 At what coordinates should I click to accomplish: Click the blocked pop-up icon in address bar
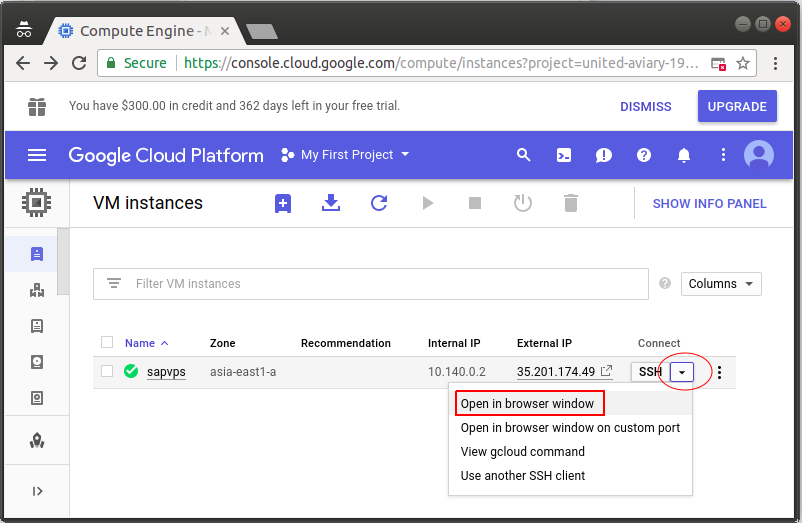click(x=719, y=64)
